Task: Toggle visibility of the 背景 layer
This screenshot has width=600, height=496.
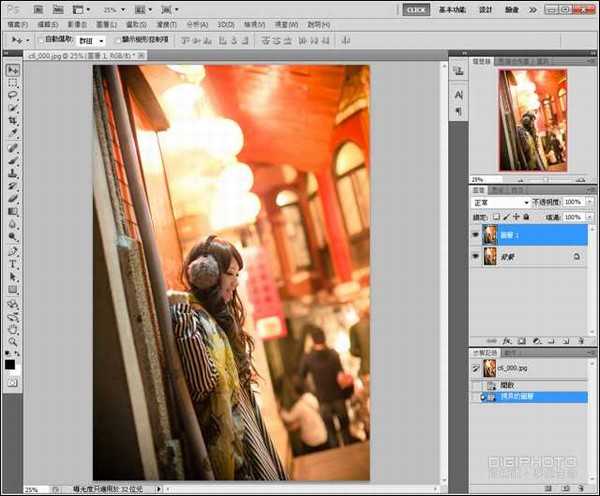Action: coord(475,256)
